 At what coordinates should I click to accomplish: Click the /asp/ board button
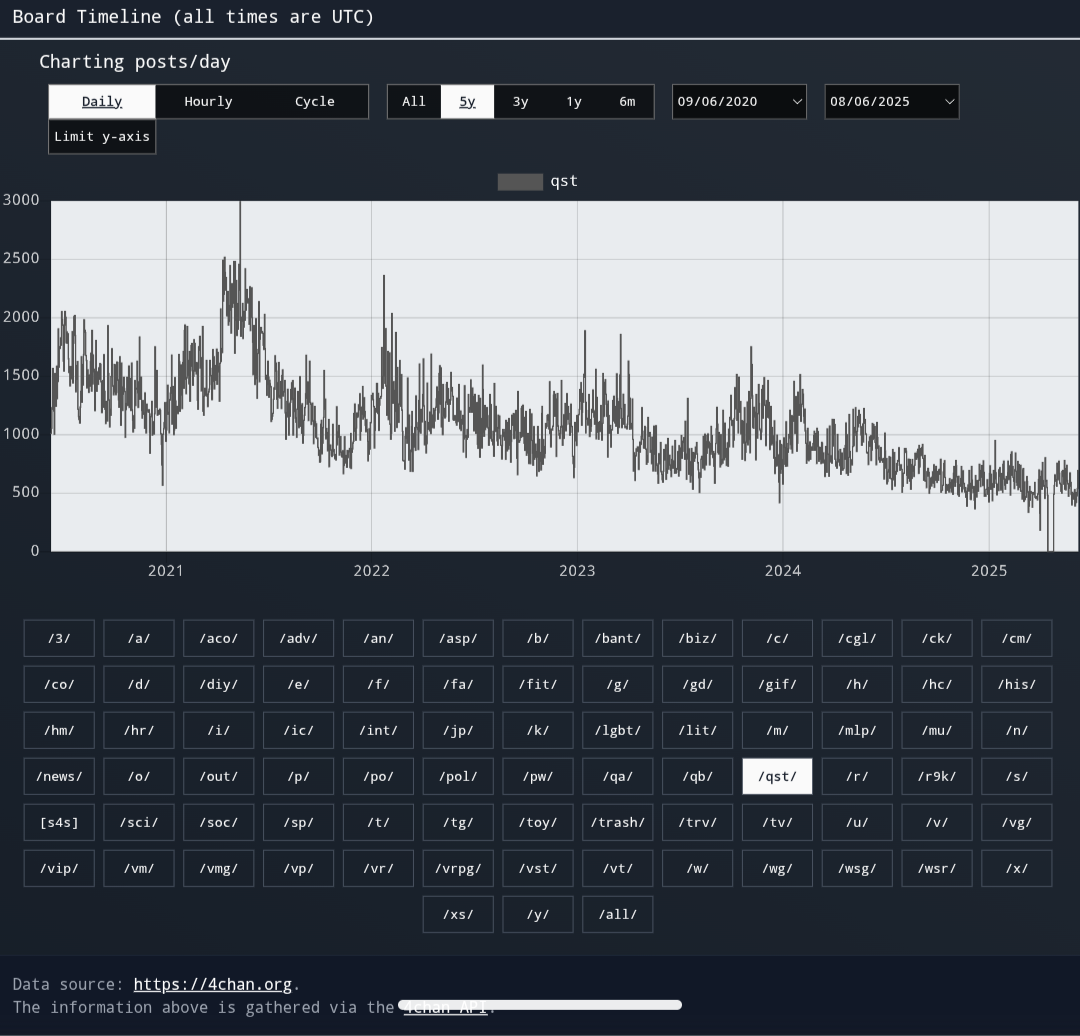(x=458, y=639)
